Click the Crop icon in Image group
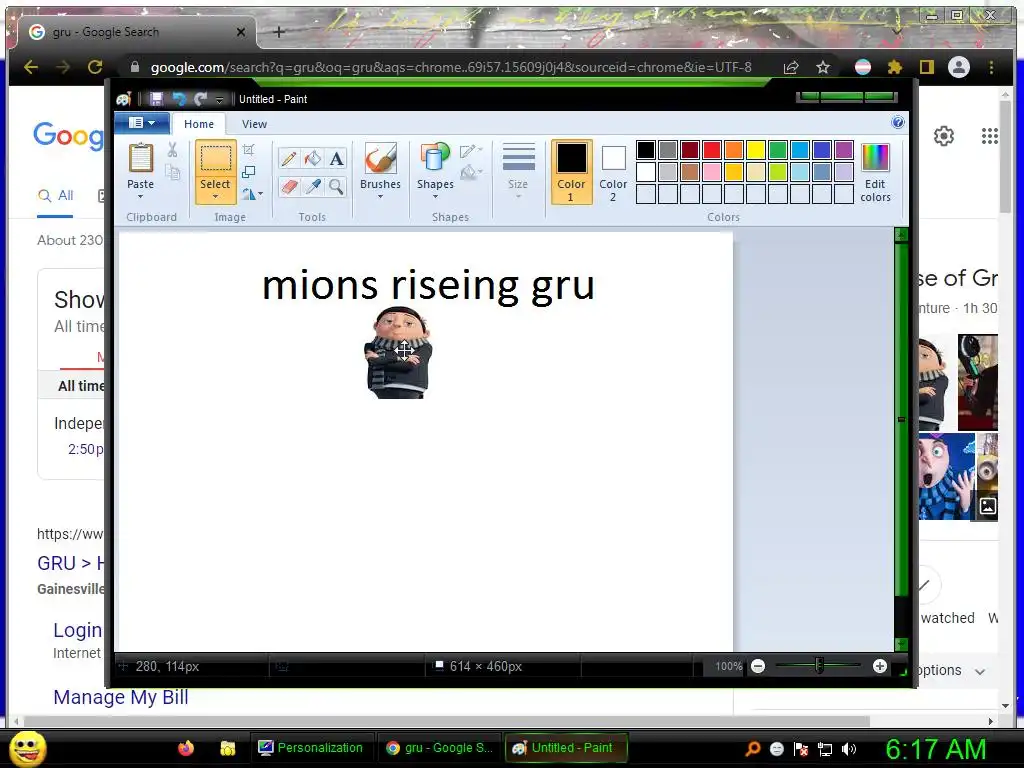The width and height of the screenshot is (1024, 768). click(249, 150)
